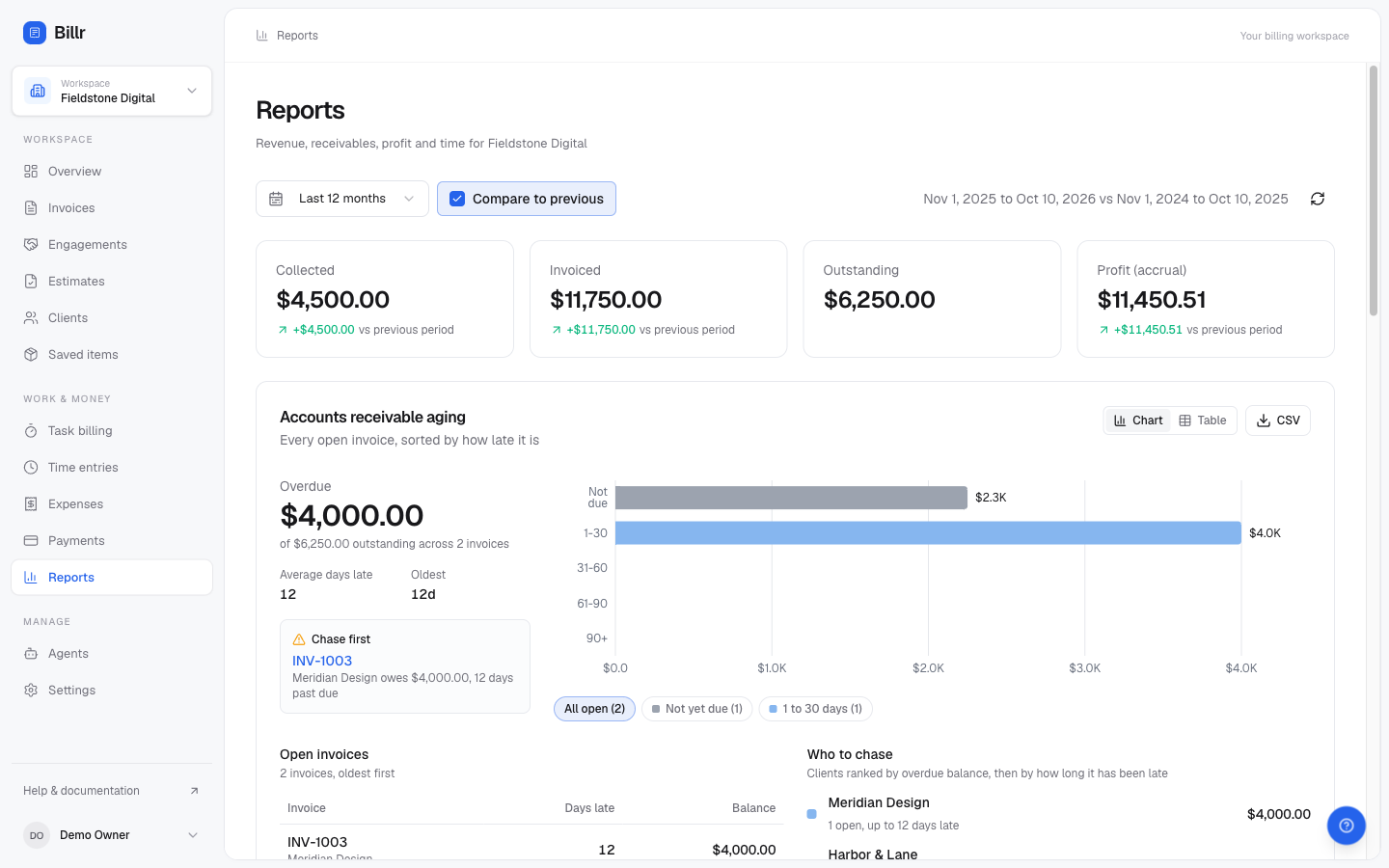The height and width of the screenshot is (868, 1389).
Task: Switch aging view to Table
Action: click(x=1203, y=420)
